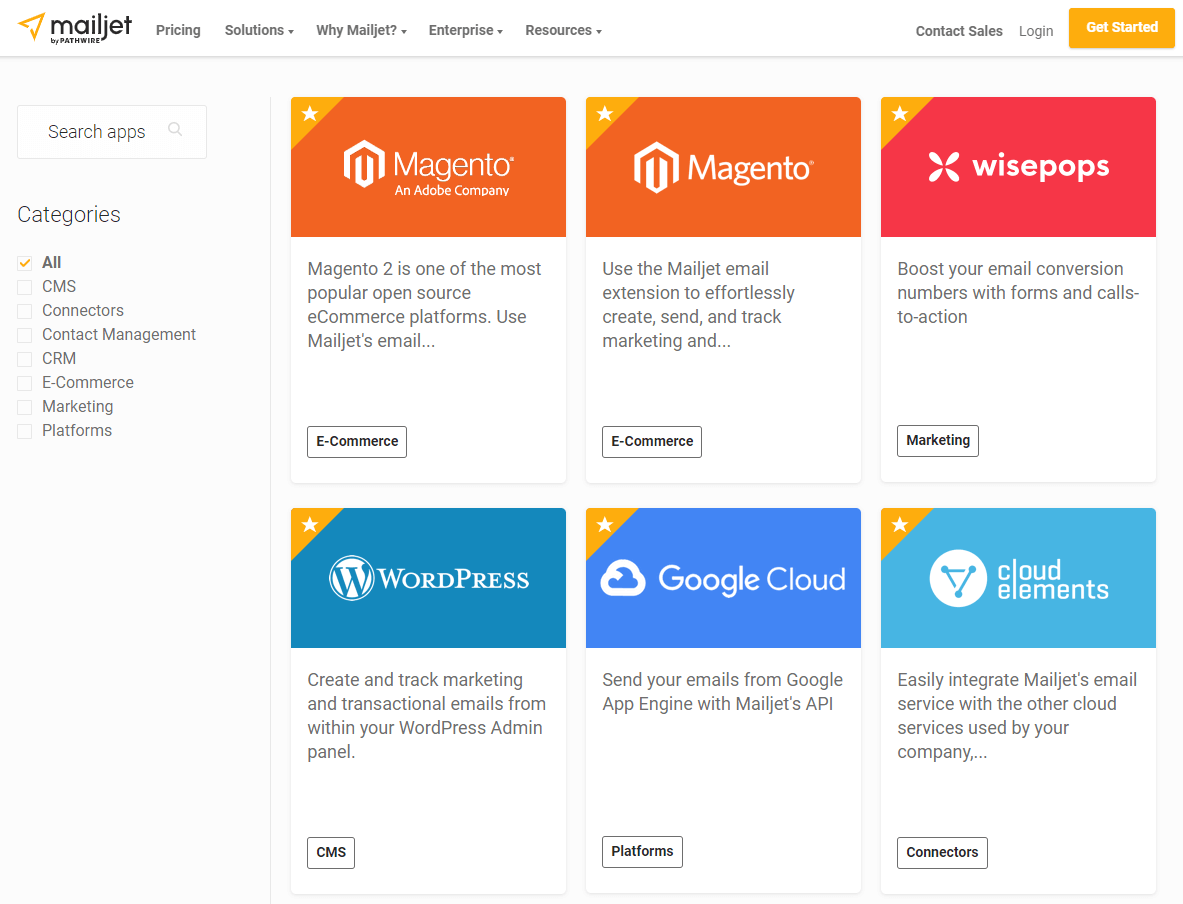Click the Wisepops logo banner
The width and height of the screenshot is (1183, 904).
click(x=1019, y=167)
